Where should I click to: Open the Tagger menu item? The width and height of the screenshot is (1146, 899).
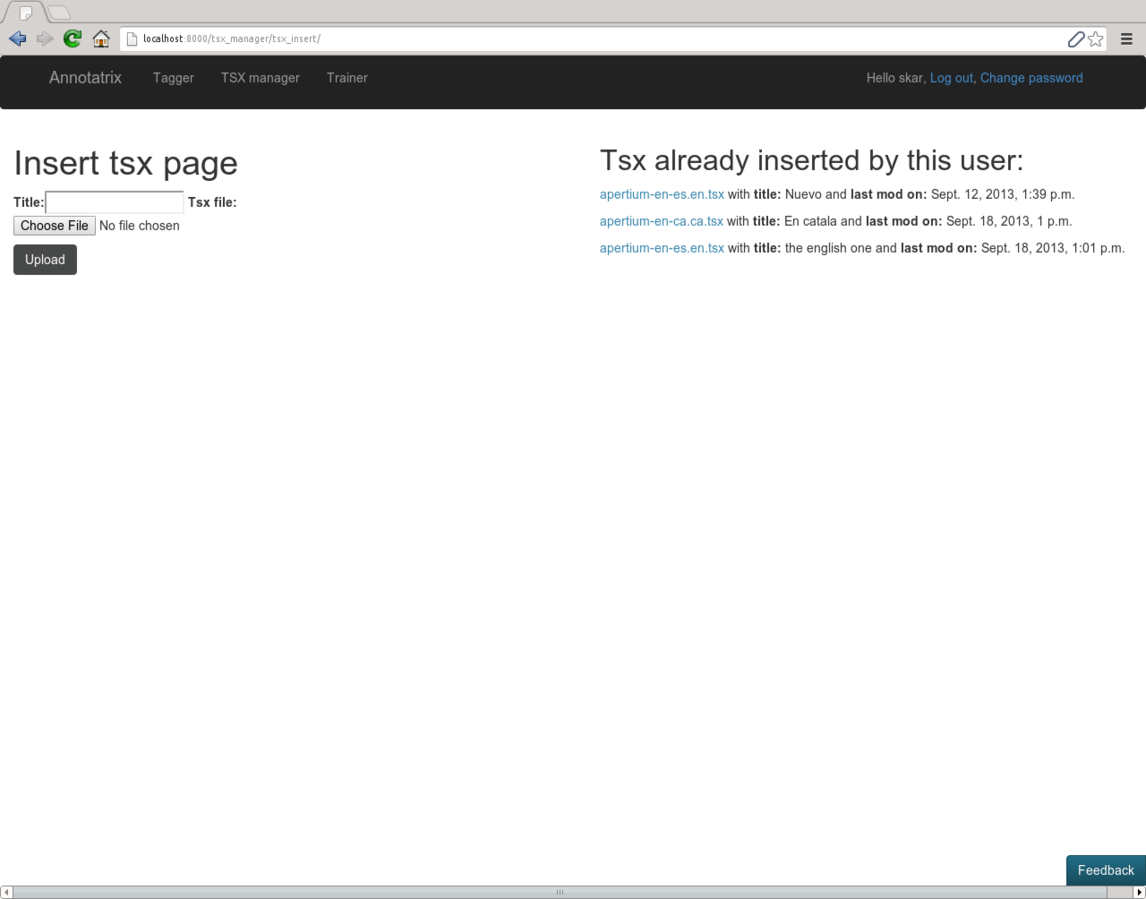(173, 78)
